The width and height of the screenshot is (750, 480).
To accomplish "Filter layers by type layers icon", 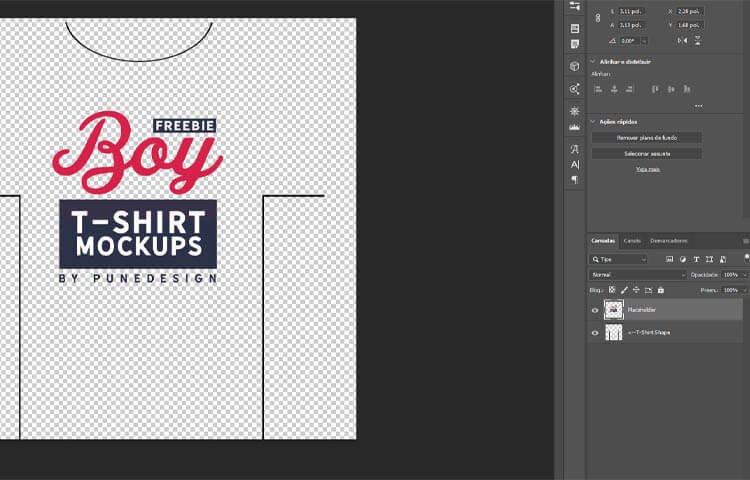I will (697, 259).
